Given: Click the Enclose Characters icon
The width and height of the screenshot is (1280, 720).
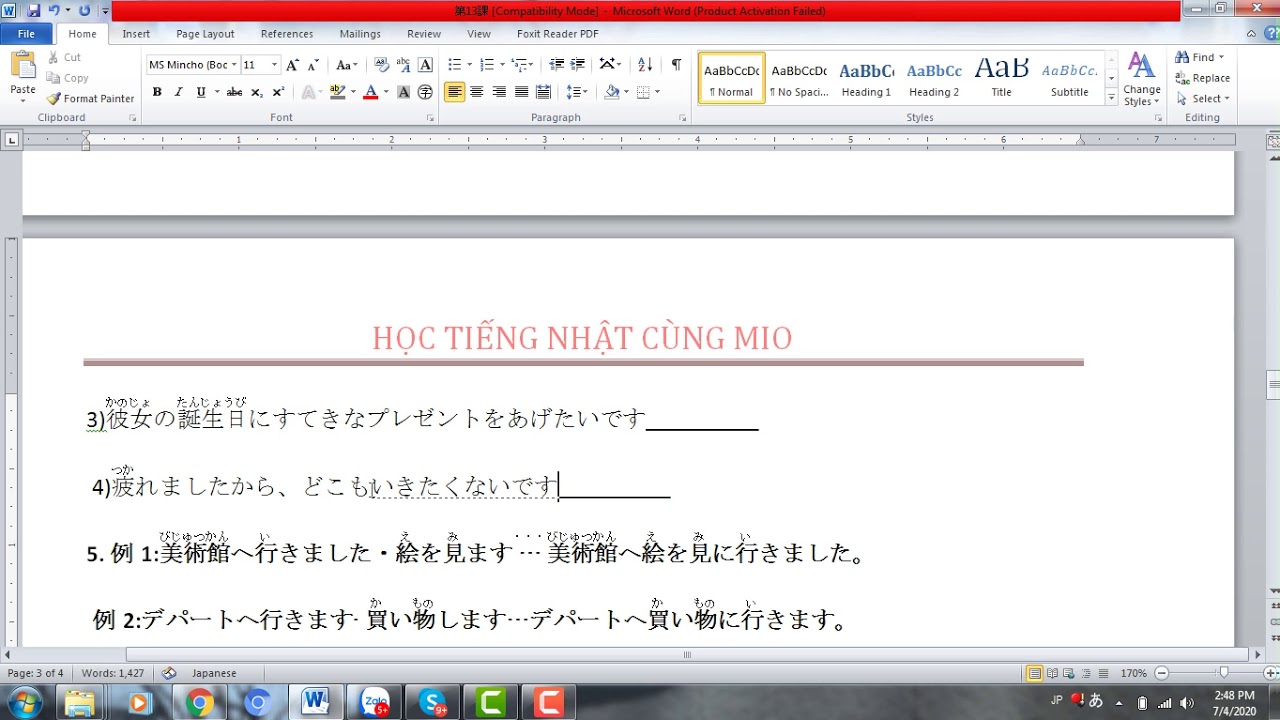Looking at the screenshot, I should 425,92.
